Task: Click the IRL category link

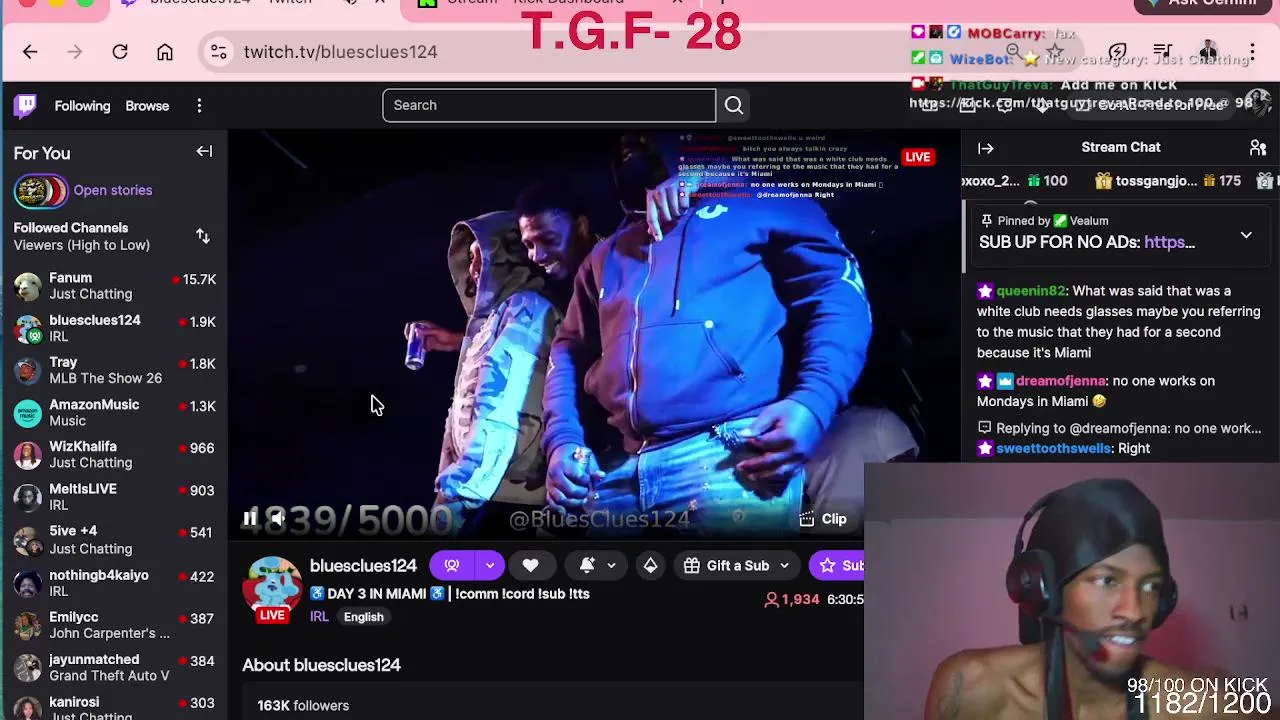Action: click(x=319, y=617)
